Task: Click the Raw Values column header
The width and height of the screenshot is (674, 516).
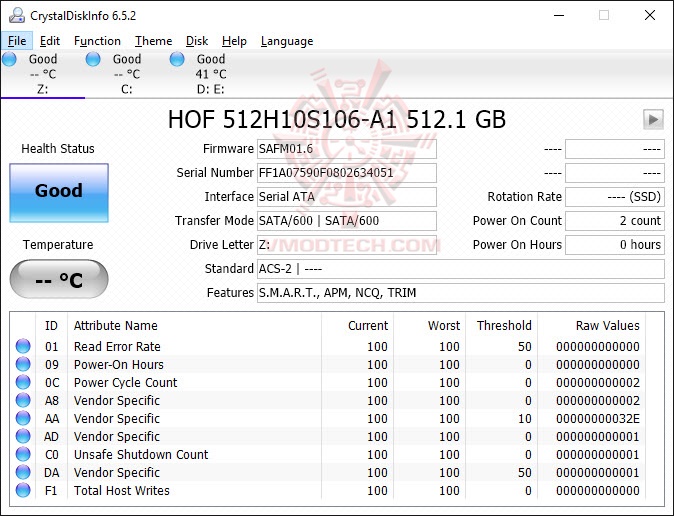Action: point(591,326)
